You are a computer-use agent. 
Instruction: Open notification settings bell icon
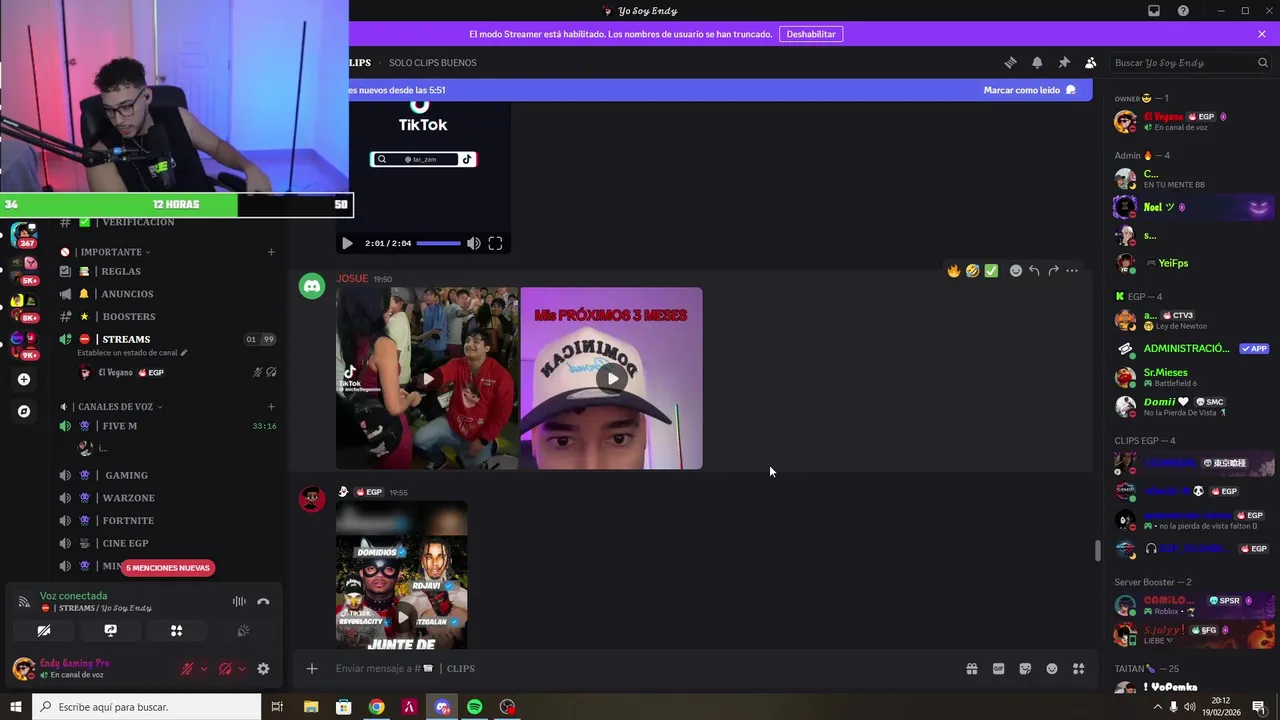point(1037,62)
